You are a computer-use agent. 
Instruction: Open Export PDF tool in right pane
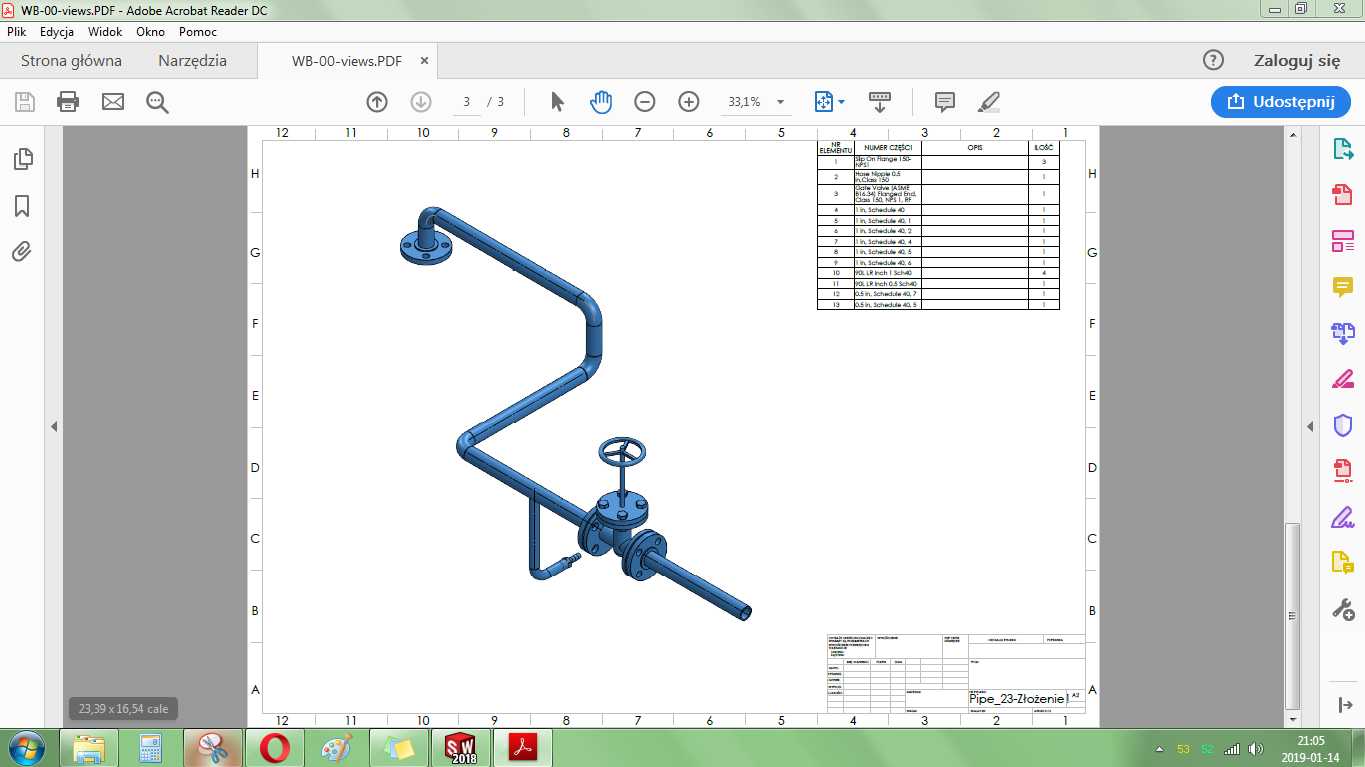point(1342,150)
